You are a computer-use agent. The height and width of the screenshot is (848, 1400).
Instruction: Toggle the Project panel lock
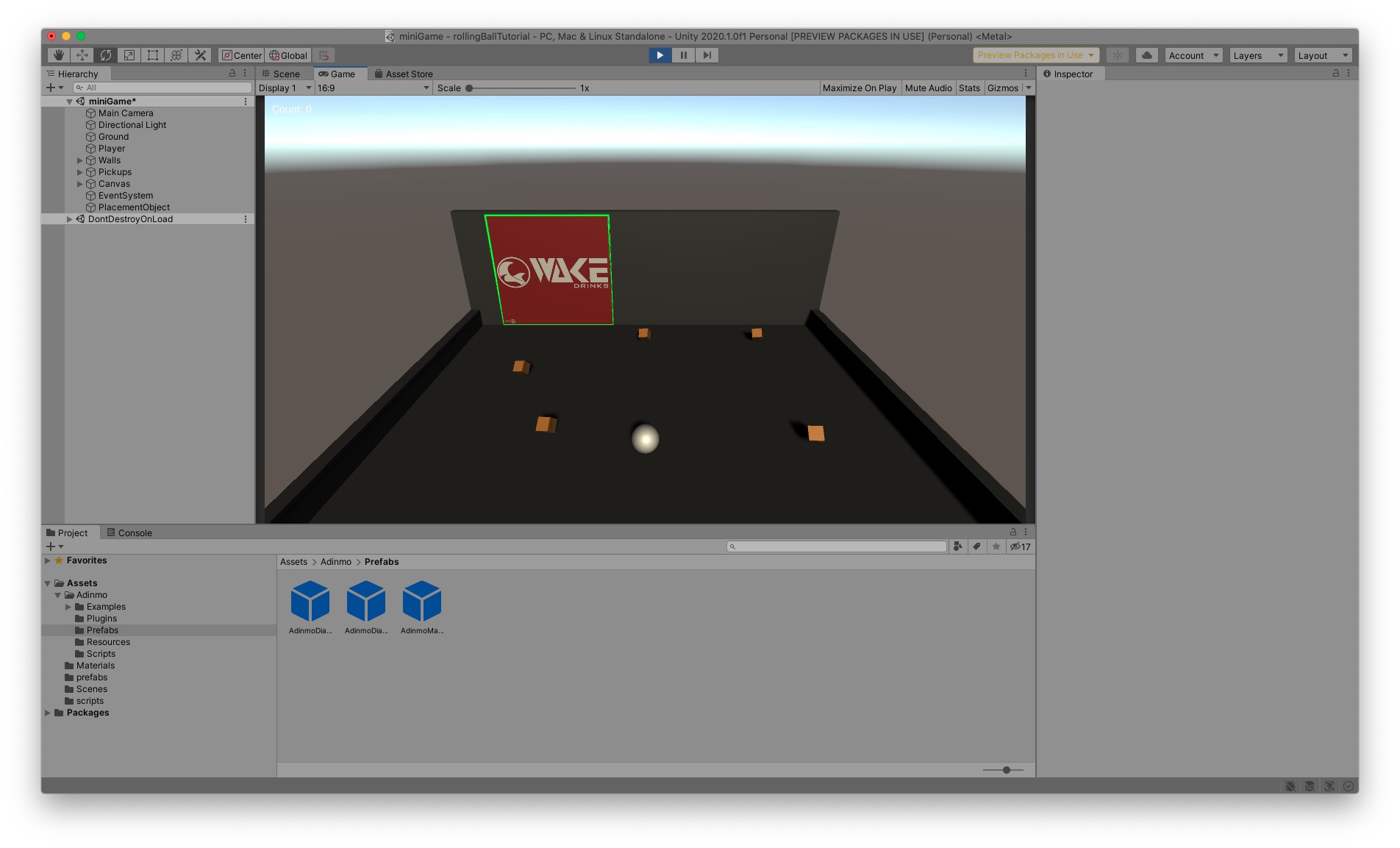[x=1013, y=532]
